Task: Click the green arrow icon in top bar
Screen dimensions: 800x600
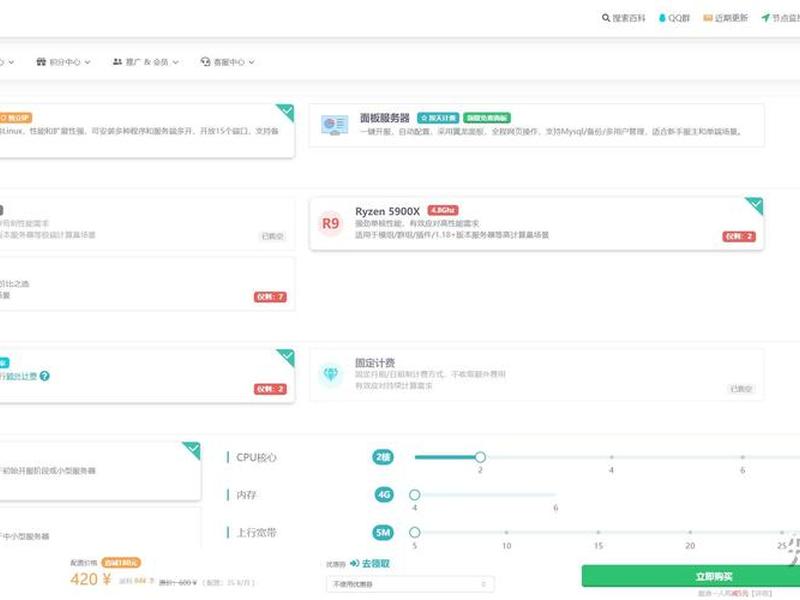Action: coord(765,18)
